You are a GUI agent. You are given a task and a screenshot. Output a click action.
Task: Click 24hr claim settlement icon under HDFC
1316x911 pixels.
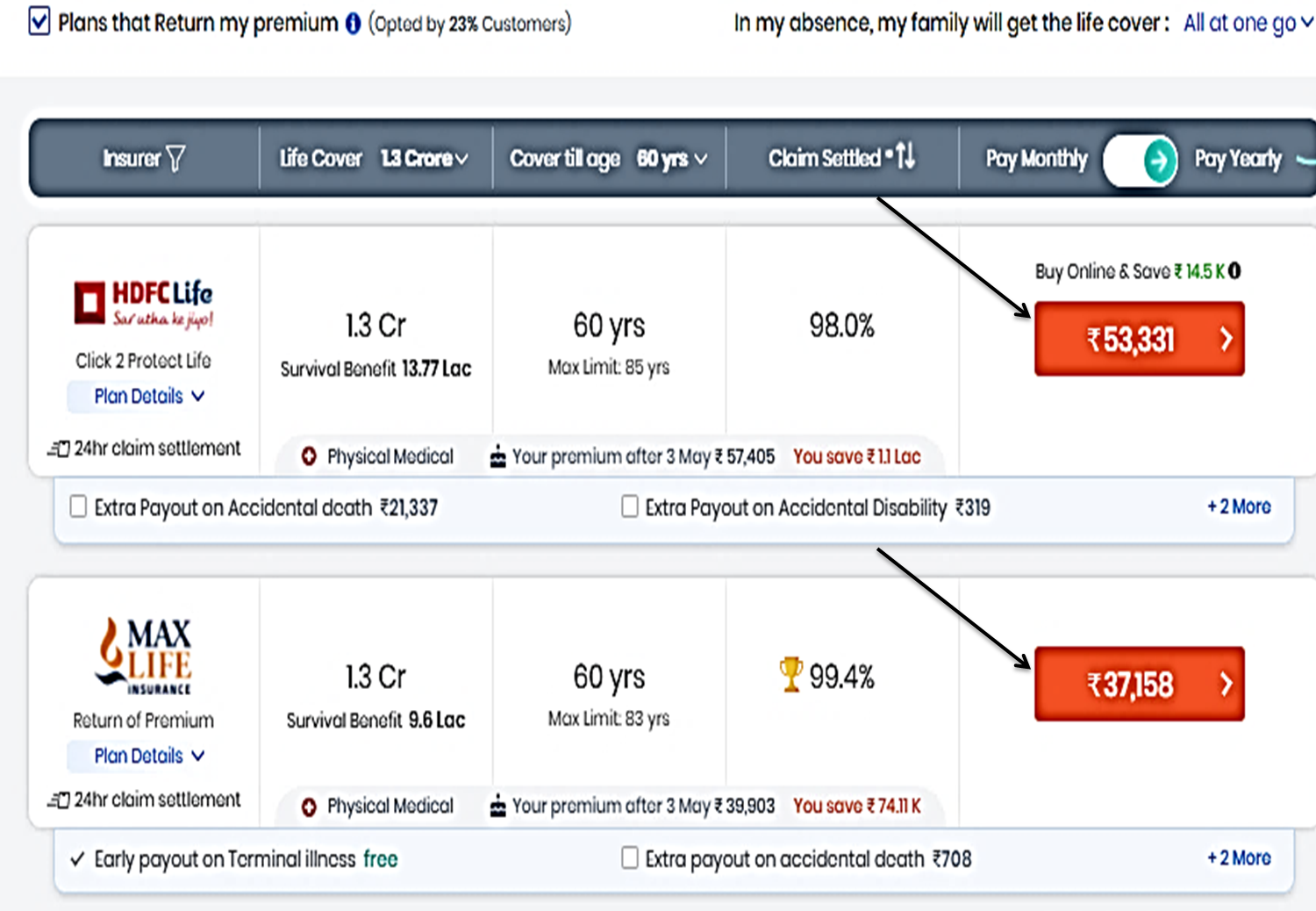coord(59,449)
